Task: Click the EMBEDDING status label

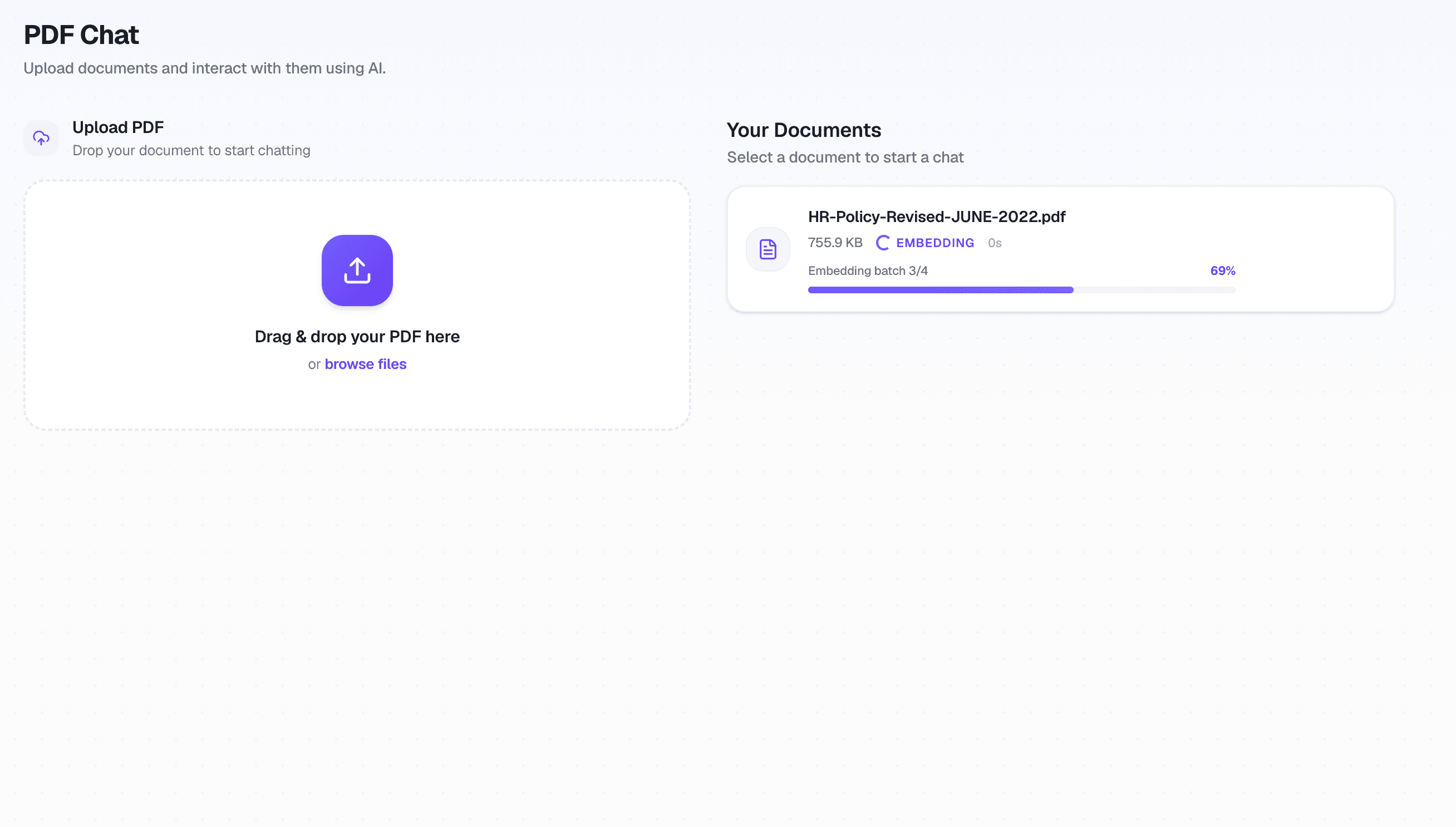Action: pos(934,243)
